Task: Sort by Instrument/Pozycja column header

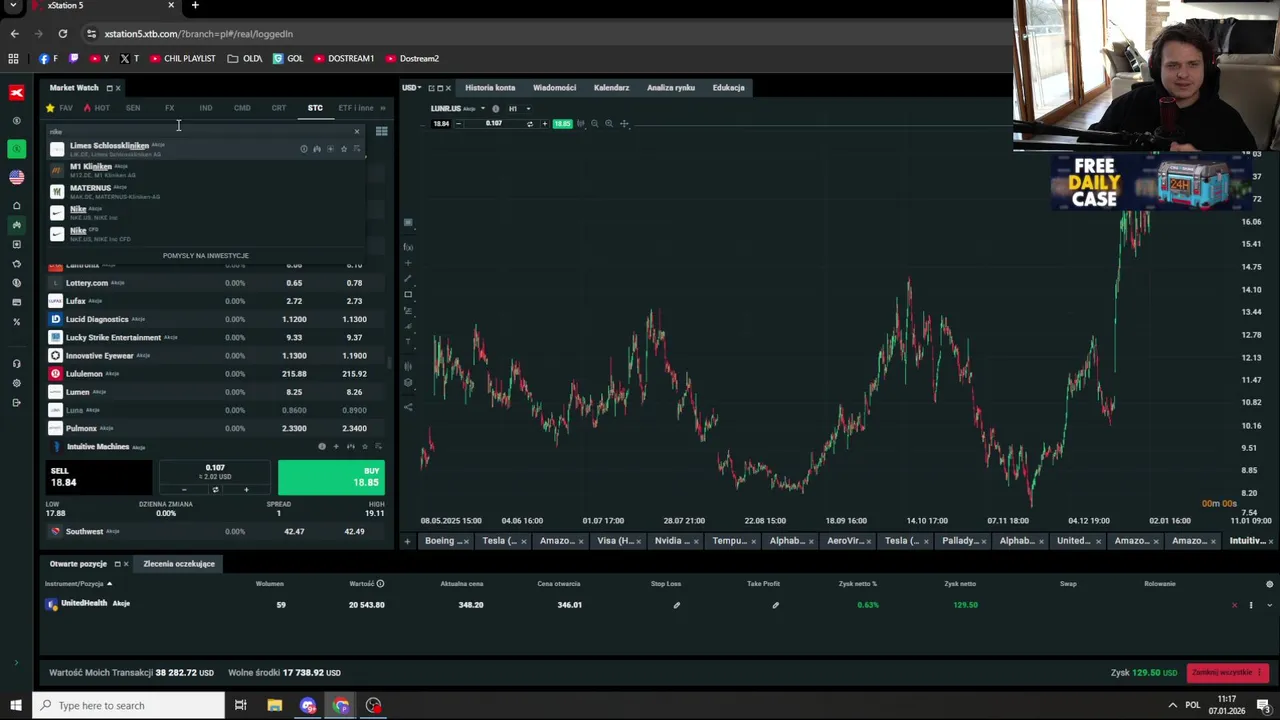Action: [78, 584]
